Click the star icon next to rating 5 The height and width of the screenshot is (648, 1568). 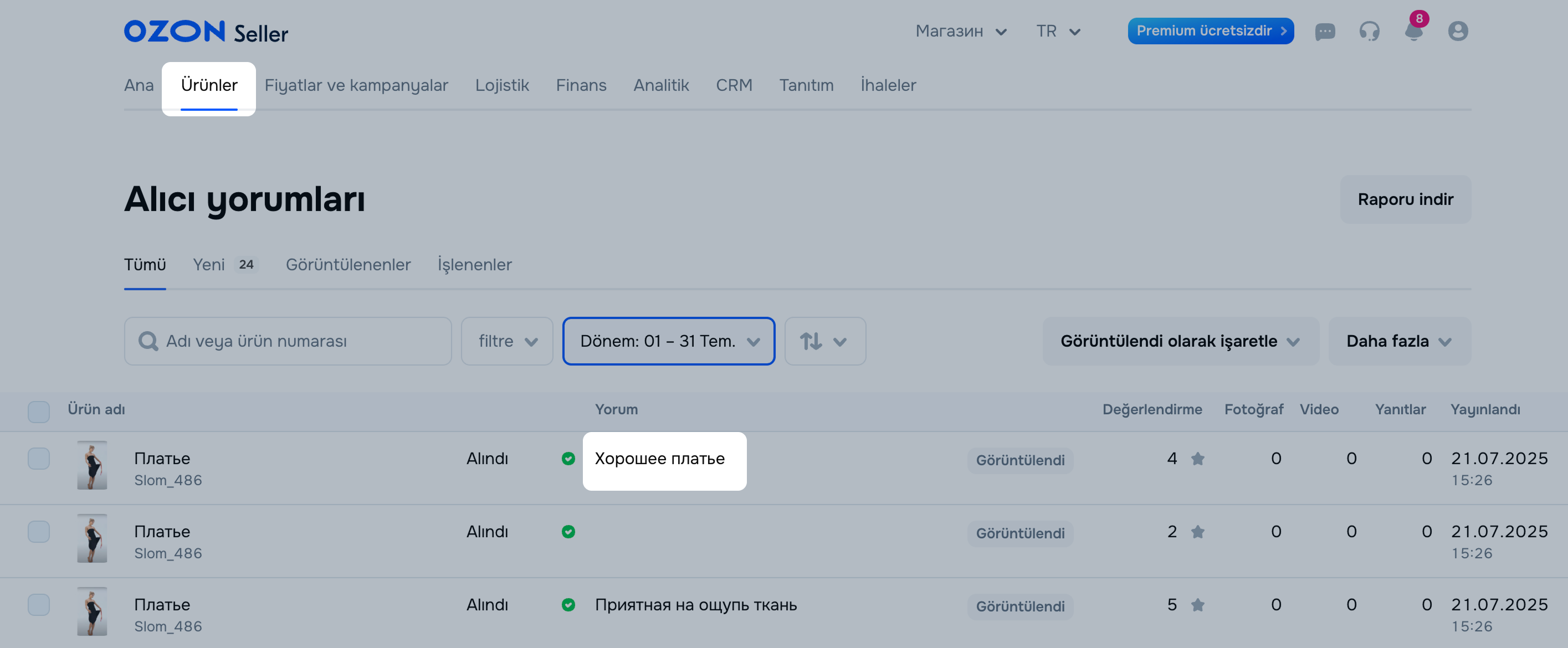click(1197, 604)
